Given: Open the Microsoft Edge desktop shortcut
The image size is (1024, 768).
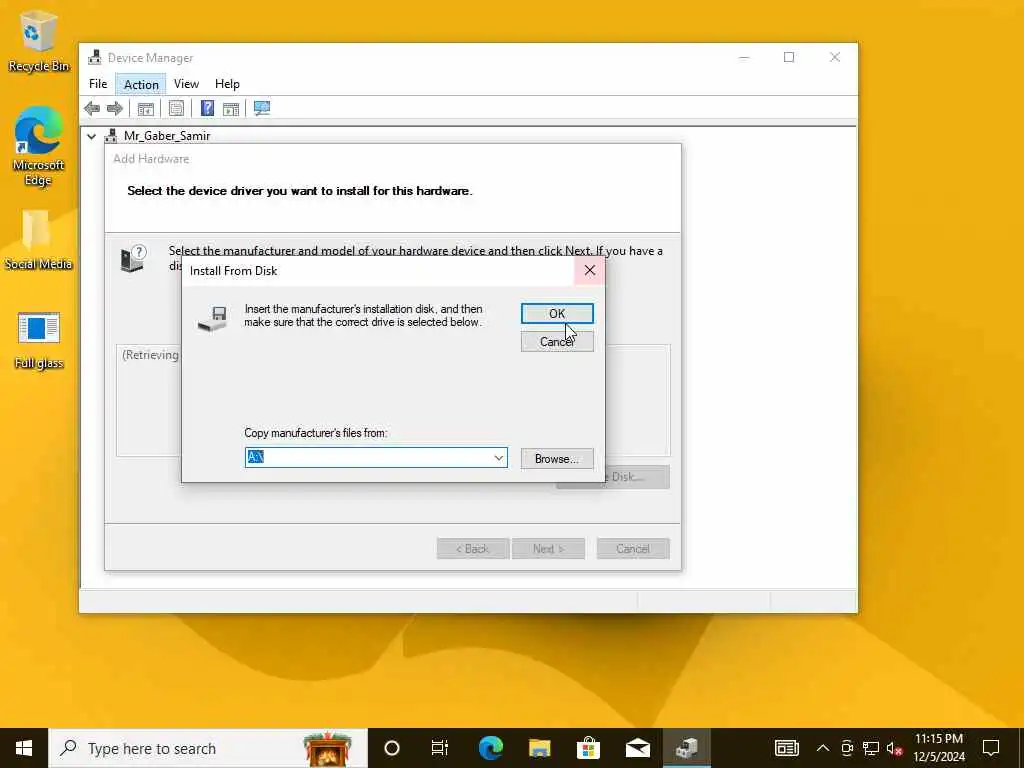Looking at the screenshot, I should click(x=39, y=146).
